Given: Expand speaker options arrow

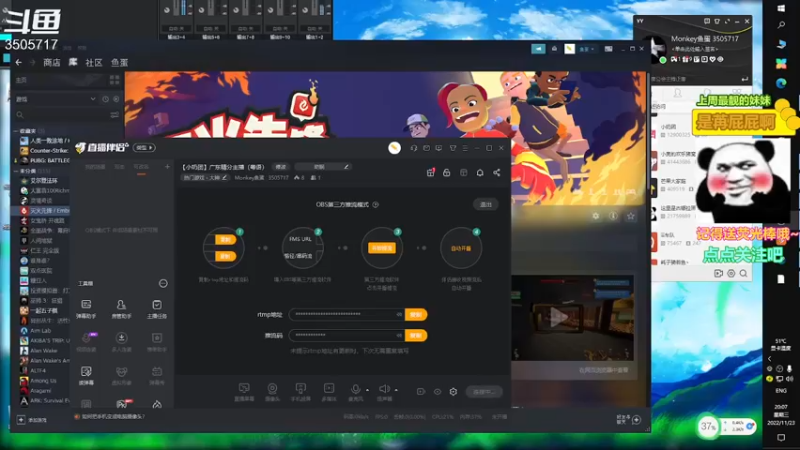Looking at the screenshot, I should point(396,390).
